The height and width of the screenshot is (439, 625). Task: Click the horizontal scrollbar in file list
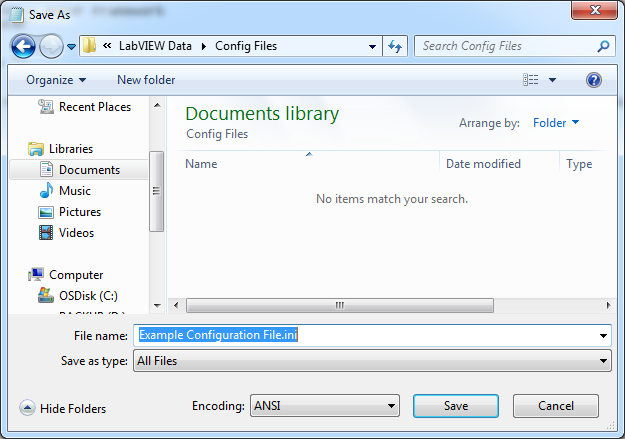click(x=340, y=305)
